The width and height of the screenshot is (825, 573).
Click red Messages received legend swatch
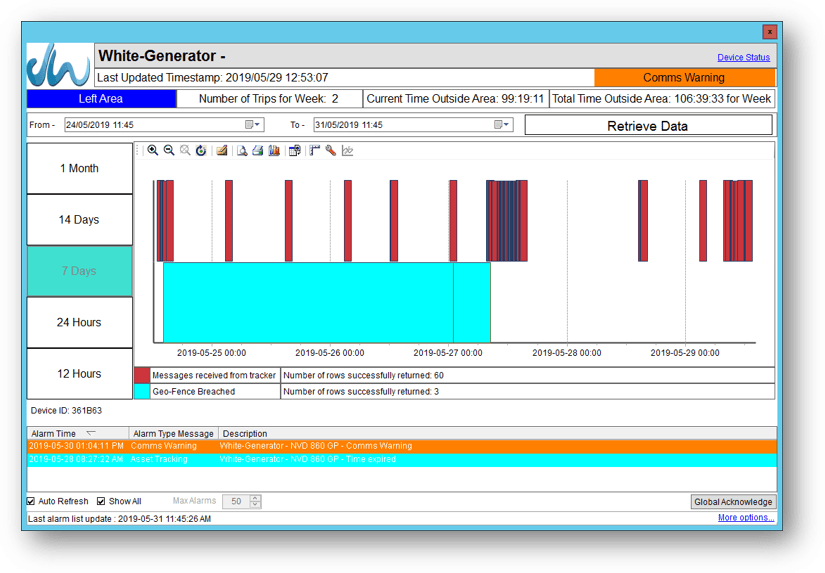click(x=142, y=375)
